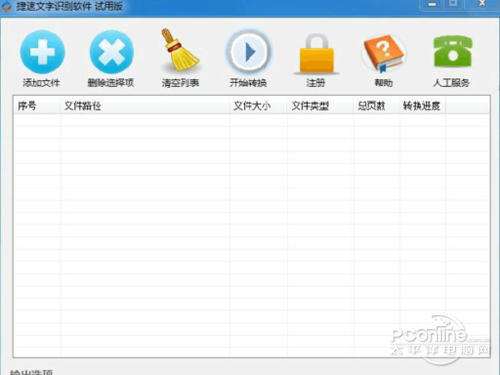Sort by the 转换进度 column header
The image size is (500, 375).
[422, 106]
